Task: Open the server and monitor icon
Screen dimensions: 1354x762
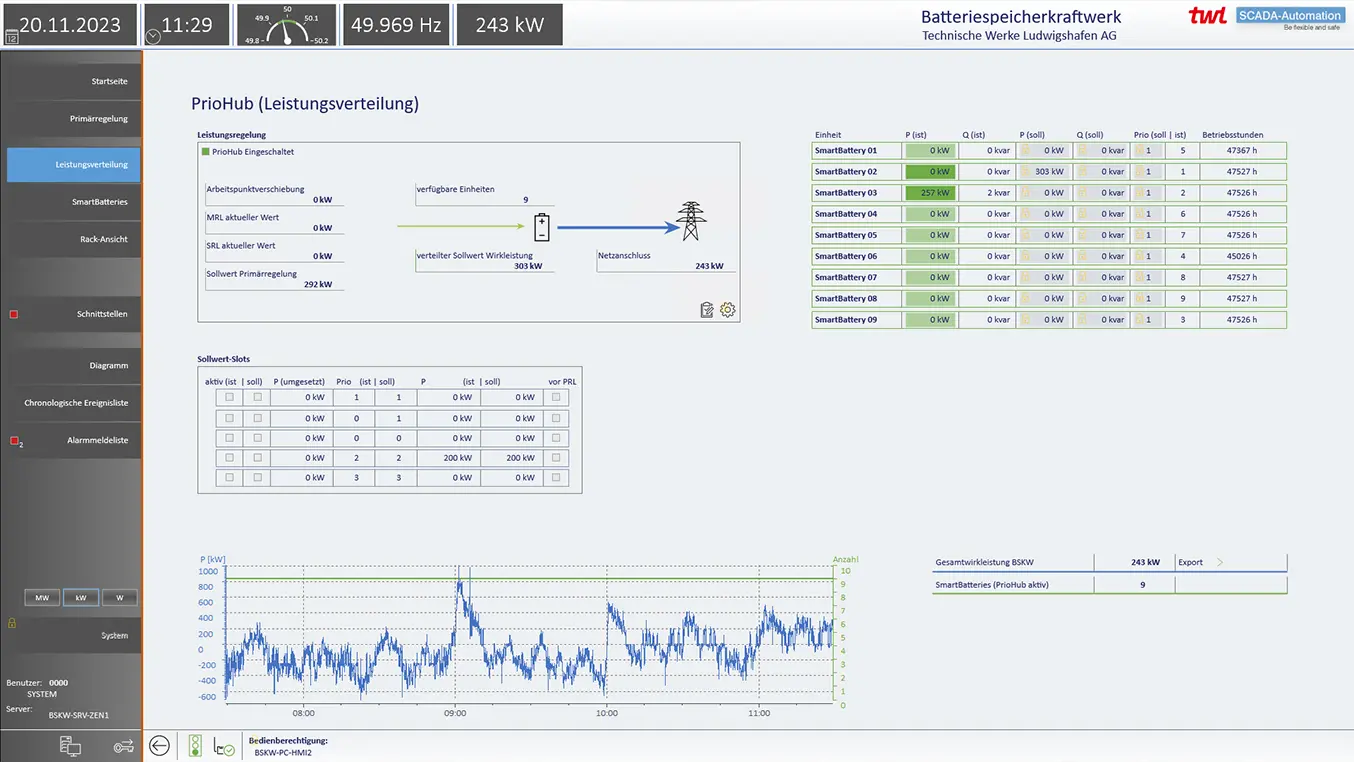Action: click(70, 746)
